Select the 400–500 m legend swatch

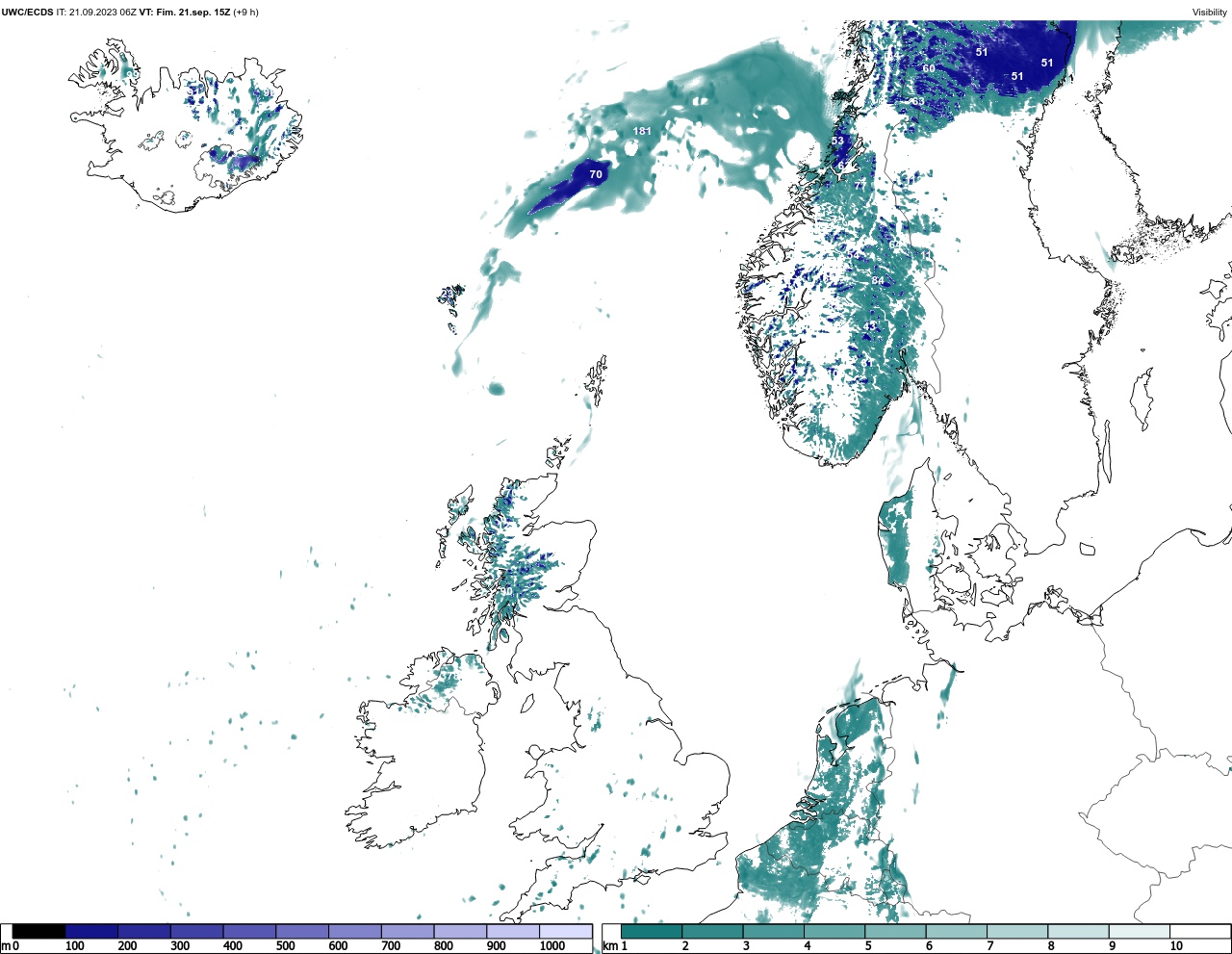click(x=249, y=931)
